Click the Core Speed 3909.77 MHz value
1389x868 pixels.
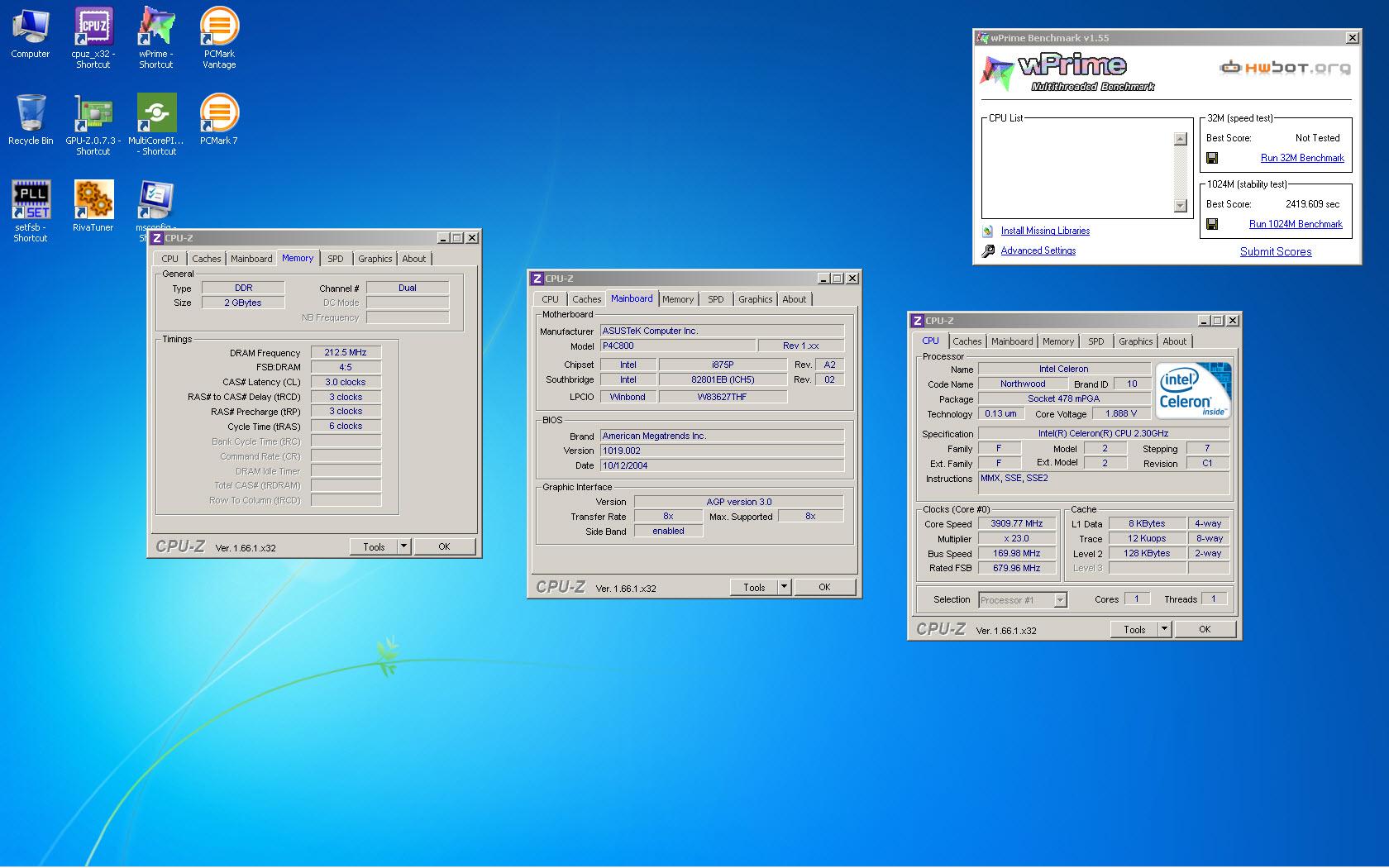point(1017,523)
